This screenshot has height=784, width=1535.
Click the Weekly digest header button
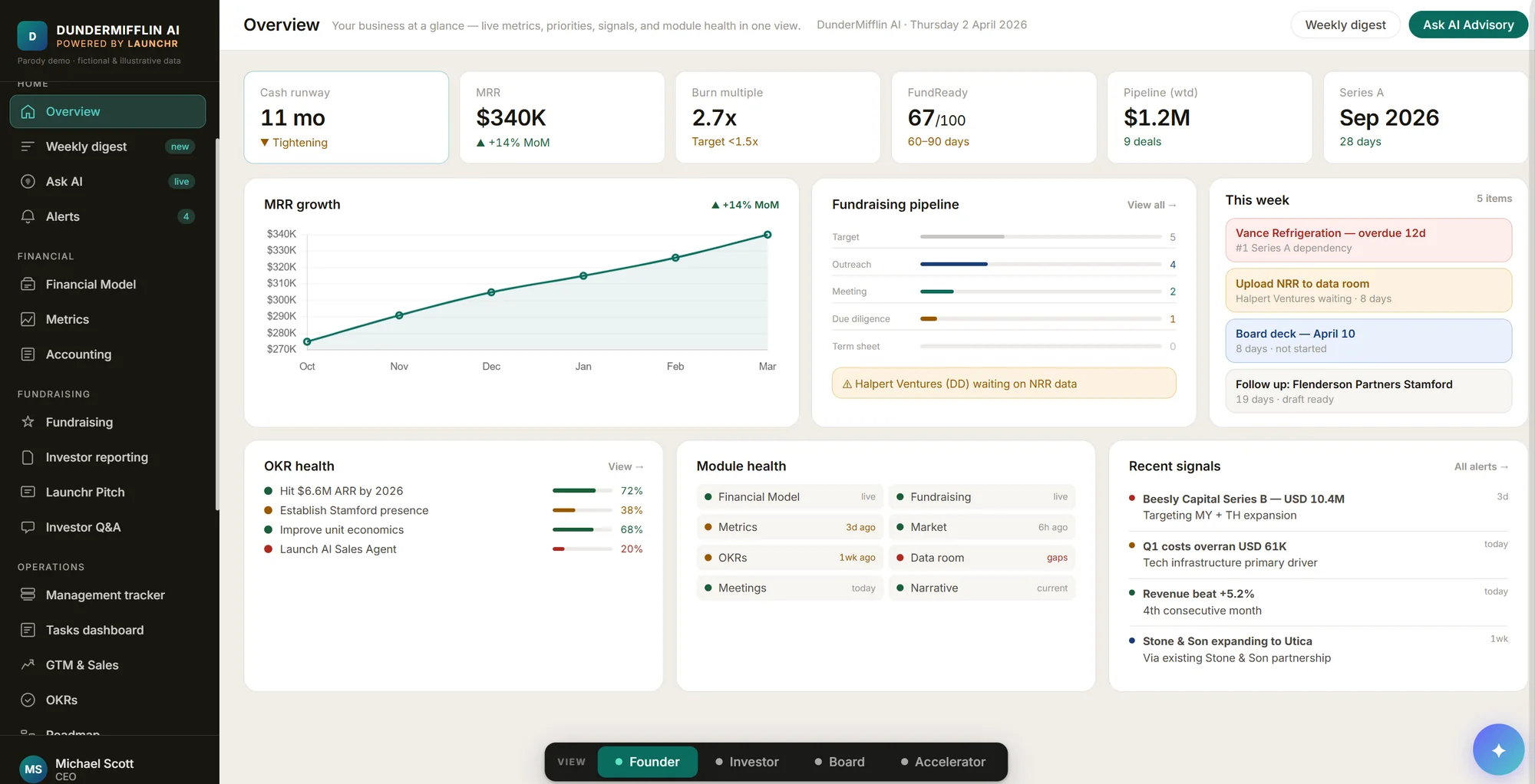(x=1345, y=25)
